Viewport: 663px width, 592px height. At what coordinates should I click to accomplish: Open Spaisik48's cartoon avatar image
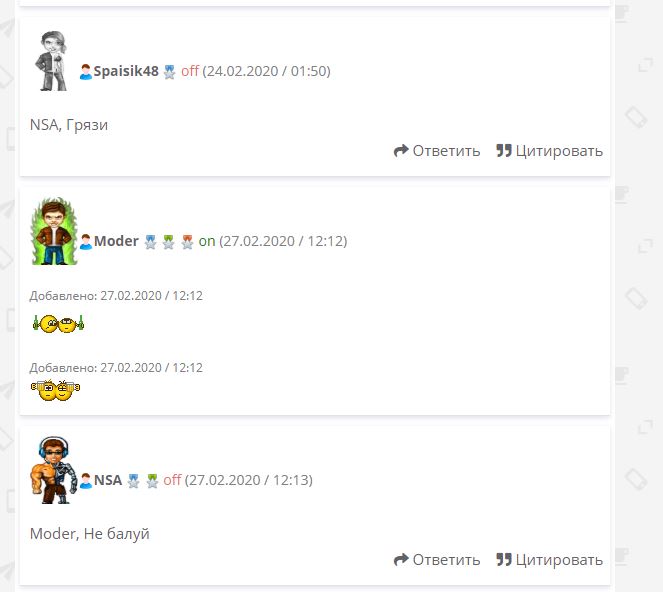coord(52,61)
